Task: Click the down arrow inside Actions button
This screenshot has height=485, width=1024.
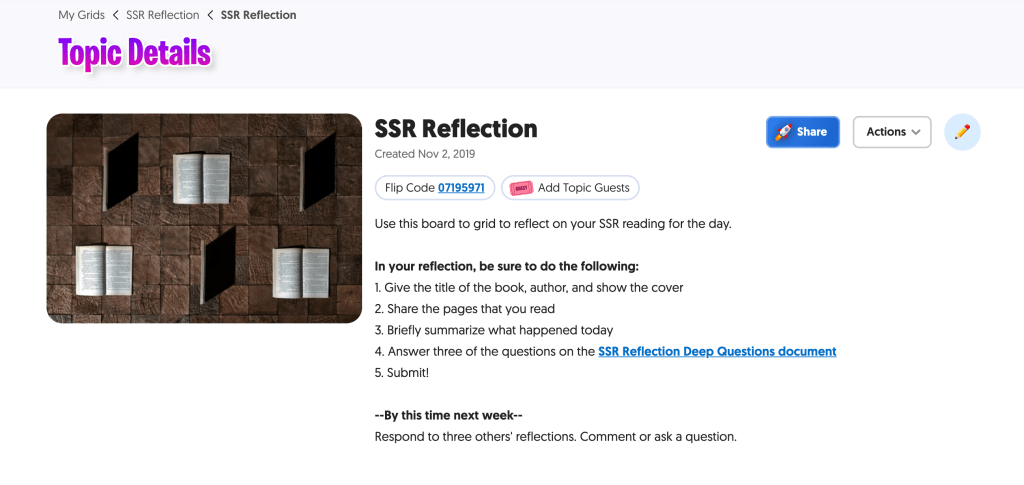Action: point(916,132)
